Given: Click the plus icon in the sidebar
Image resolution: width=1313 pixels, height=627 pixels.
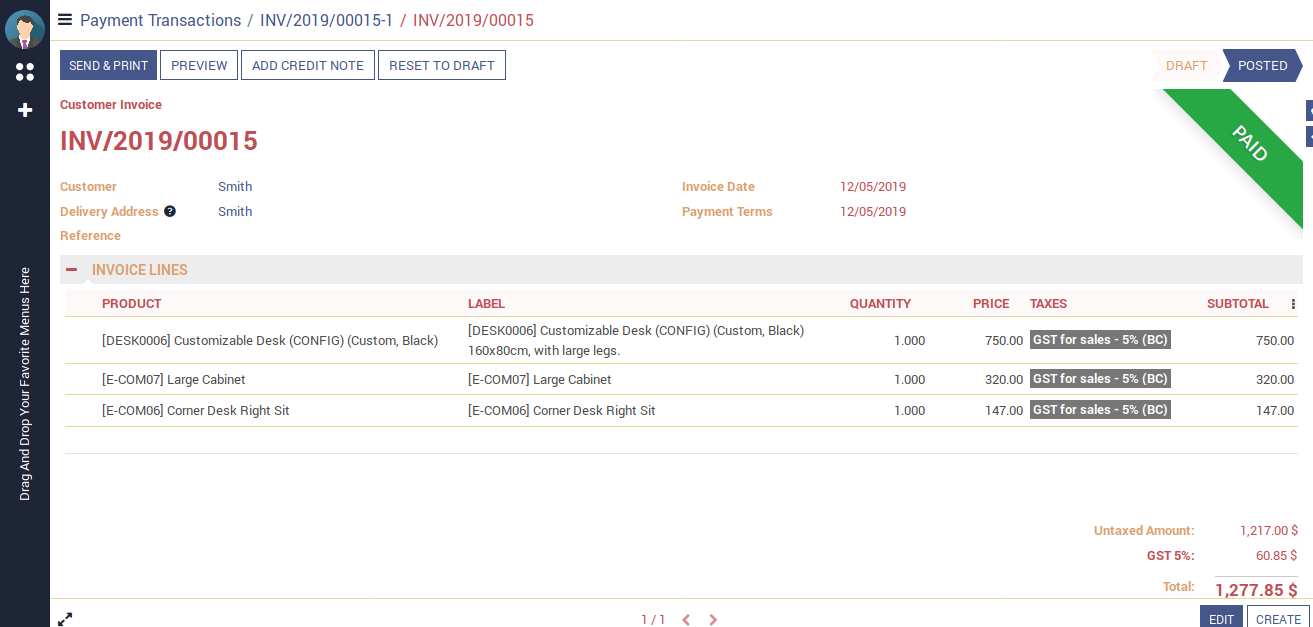Looking at the screenshot, I should click(25, 110).
